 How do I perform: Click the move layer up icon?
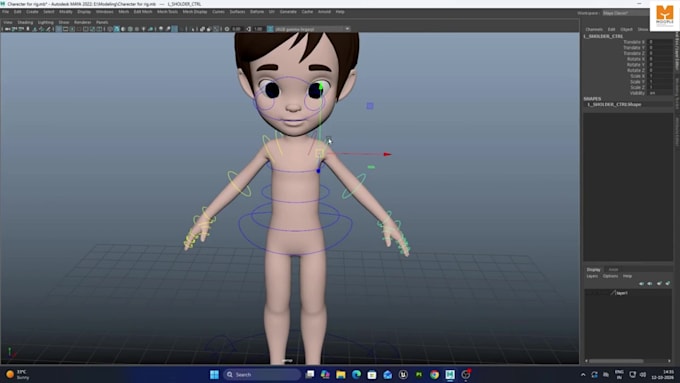[641, 283]
